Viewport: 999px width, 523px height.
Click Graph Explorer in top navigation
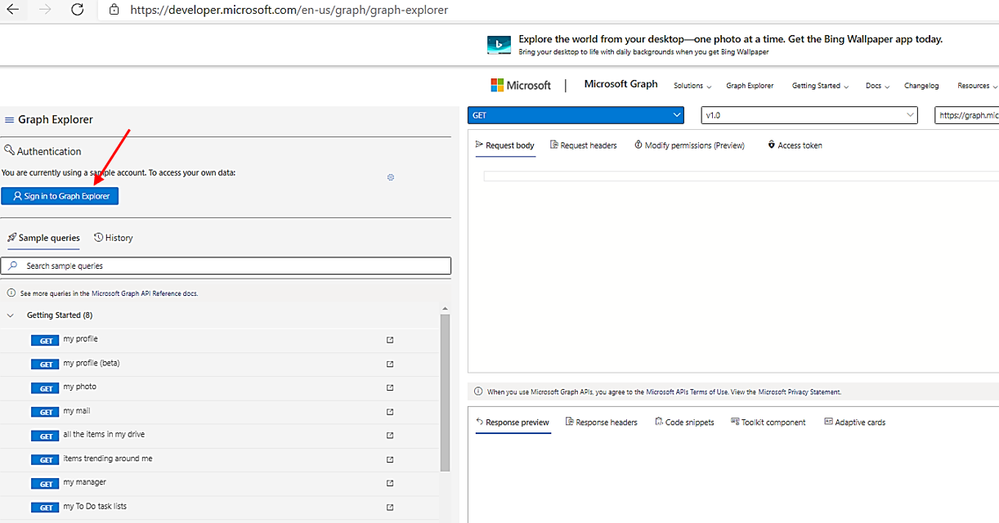pyautogui.click(x=750, y=85)
